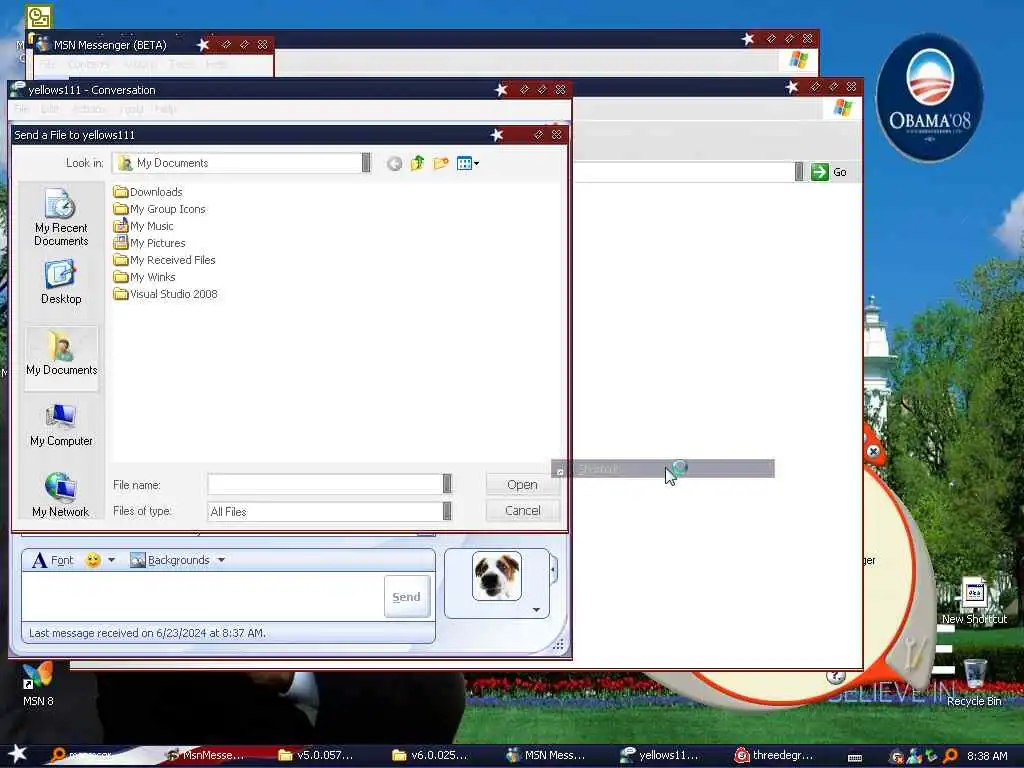1024x768 pixels.
Task: Click the Open button
Action: pos(522,485)
